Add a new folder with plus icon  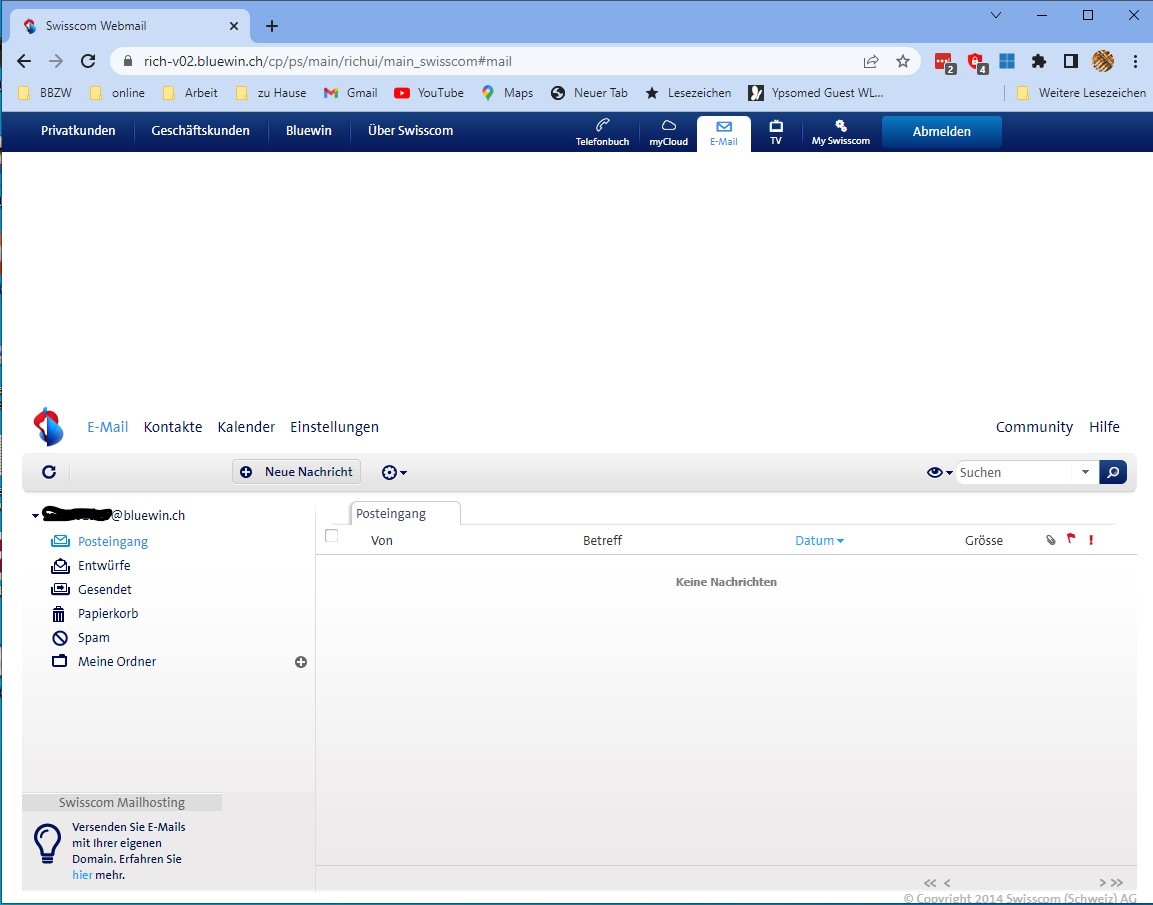[x=301, y=662]
